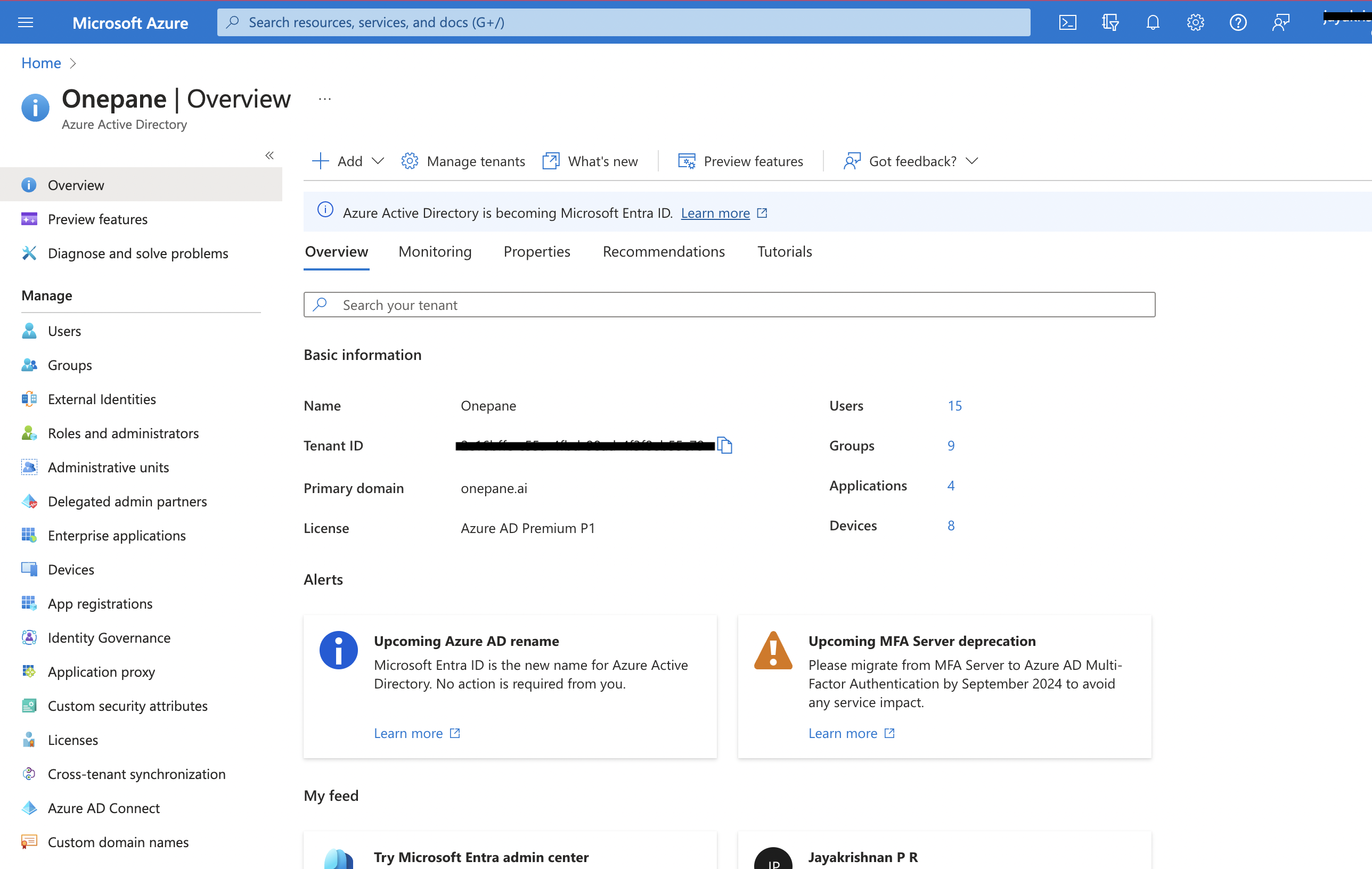Viewport: 1372px width, 869px height.
Task: Open Learn more on MFA Server deprecation alert
Action: [x=851, y=733]
